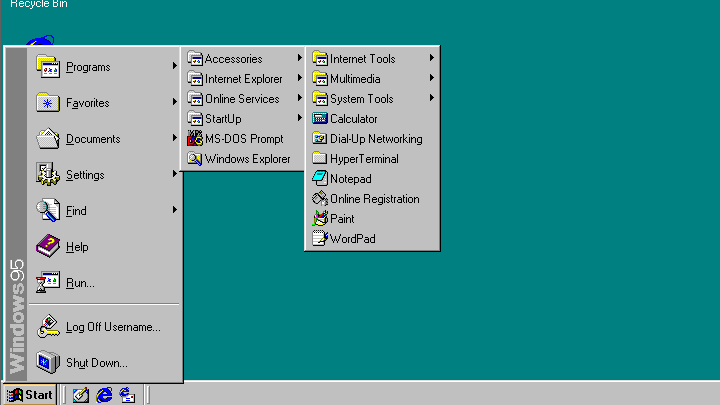Click the System Tools folder icon

[320, 99]
